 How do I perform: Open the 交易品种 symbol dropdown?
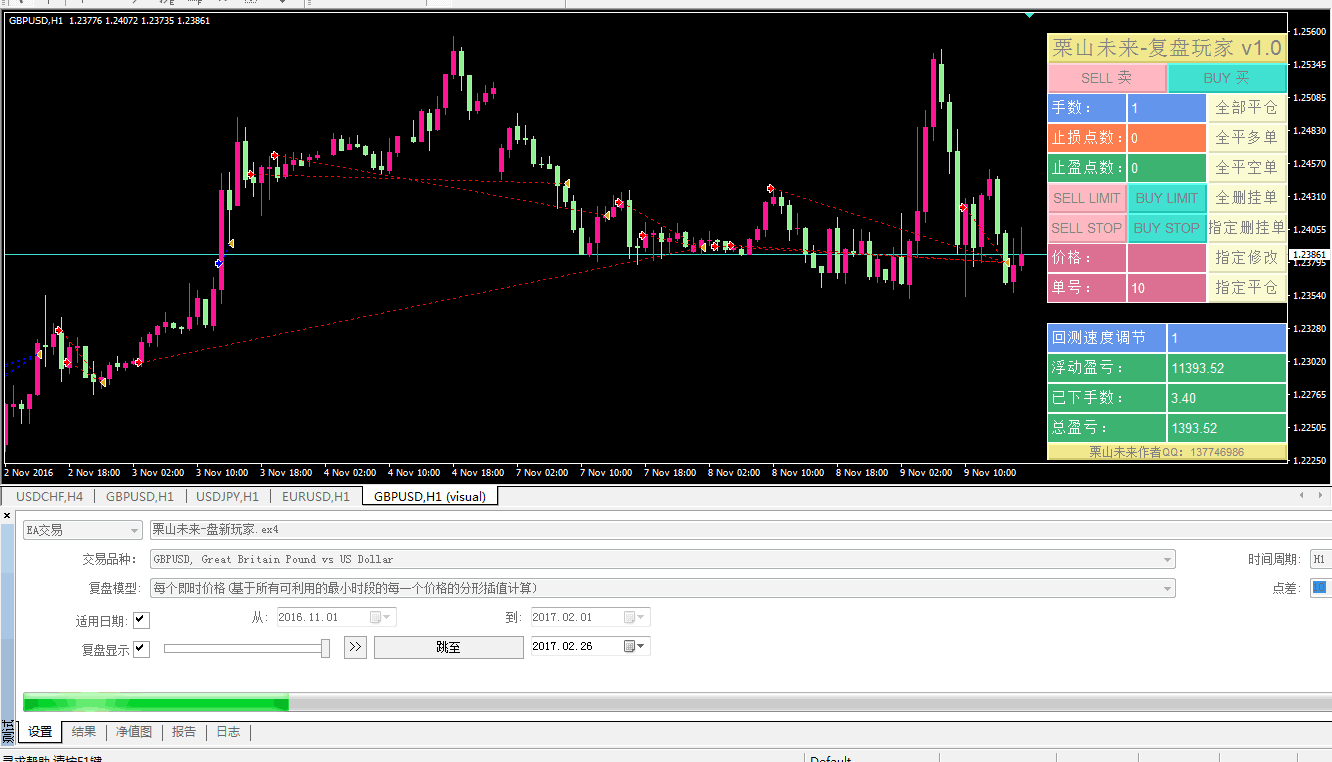(x=662, y=559)
